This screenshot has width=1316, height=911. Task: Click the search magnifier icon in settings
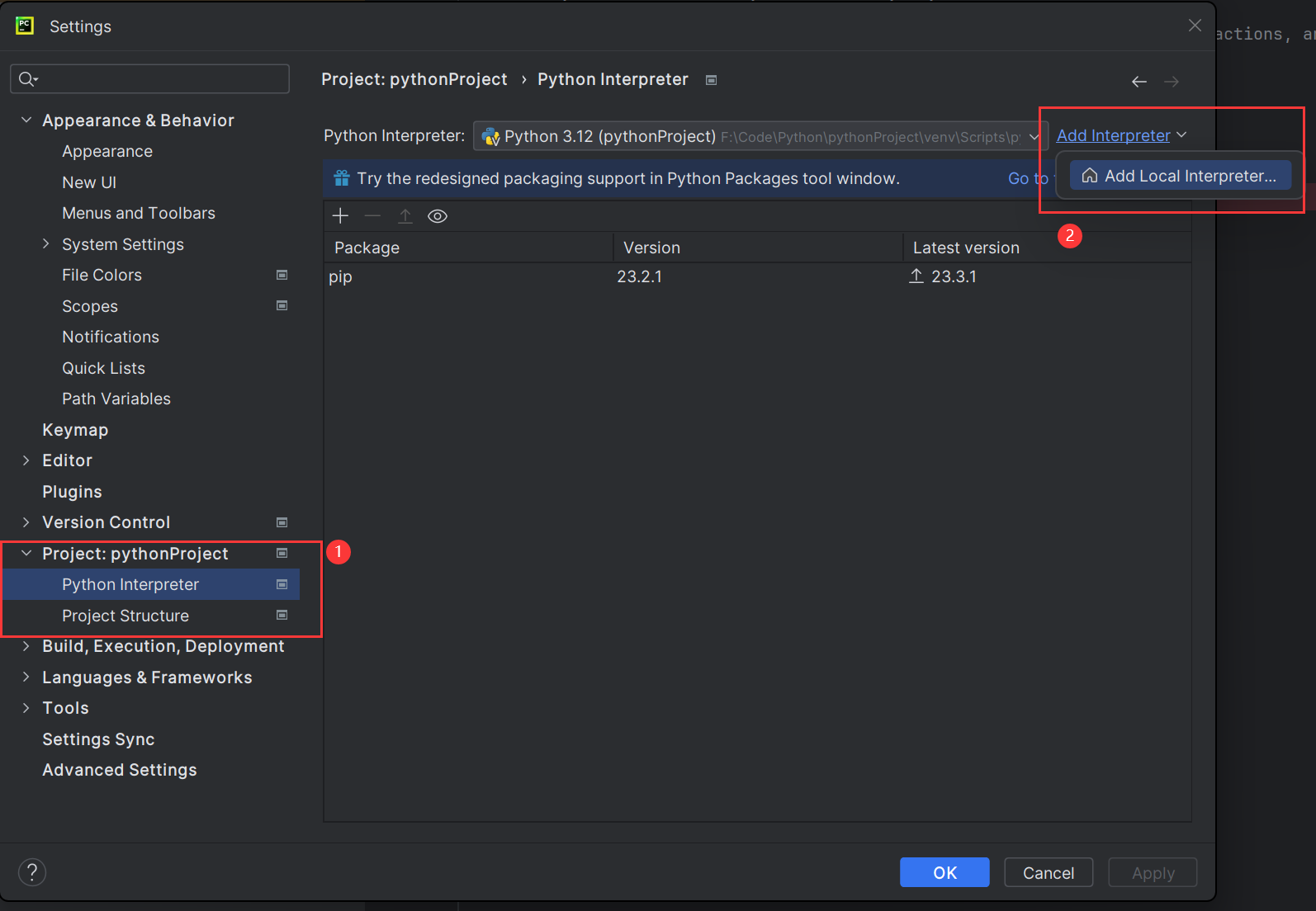28,79
